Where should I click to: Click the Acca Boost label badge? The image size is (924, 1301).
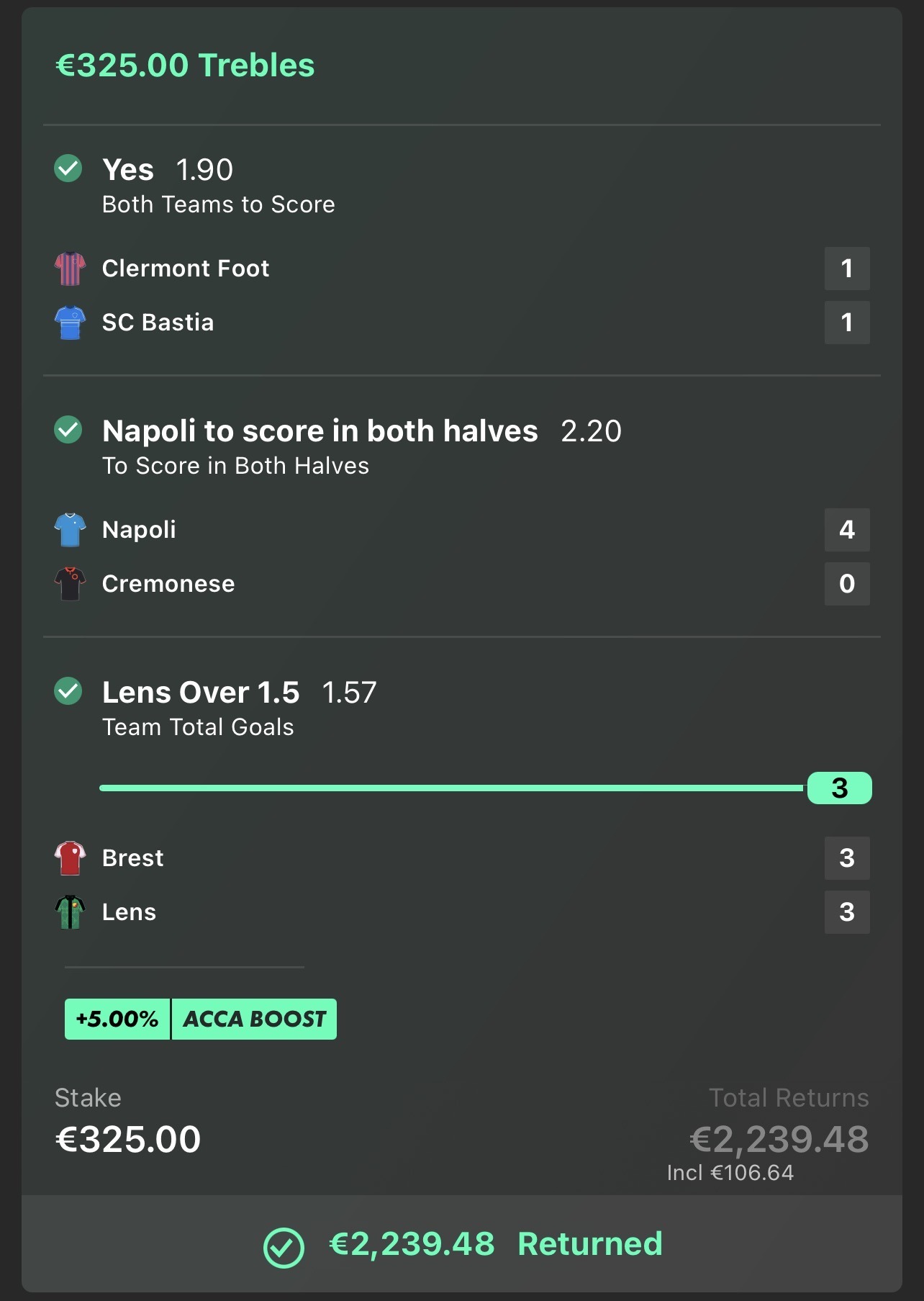pos(254,1019)
